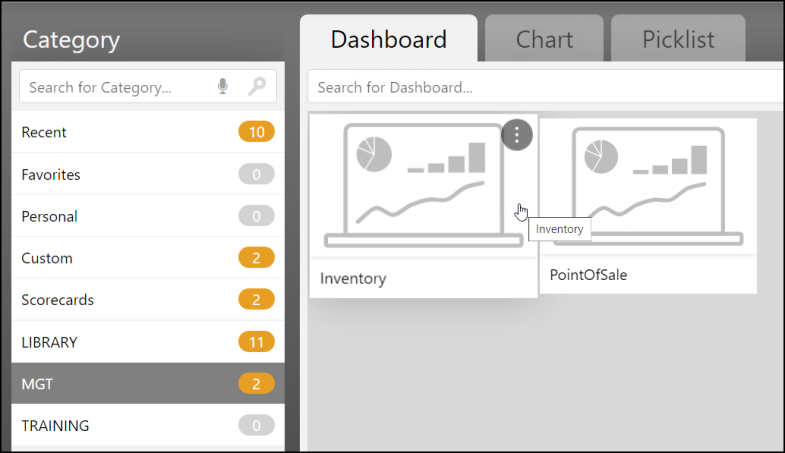The image size is (785, 453).
Task: Select the Dashboard tab
Action: click(x=388, y=40)
